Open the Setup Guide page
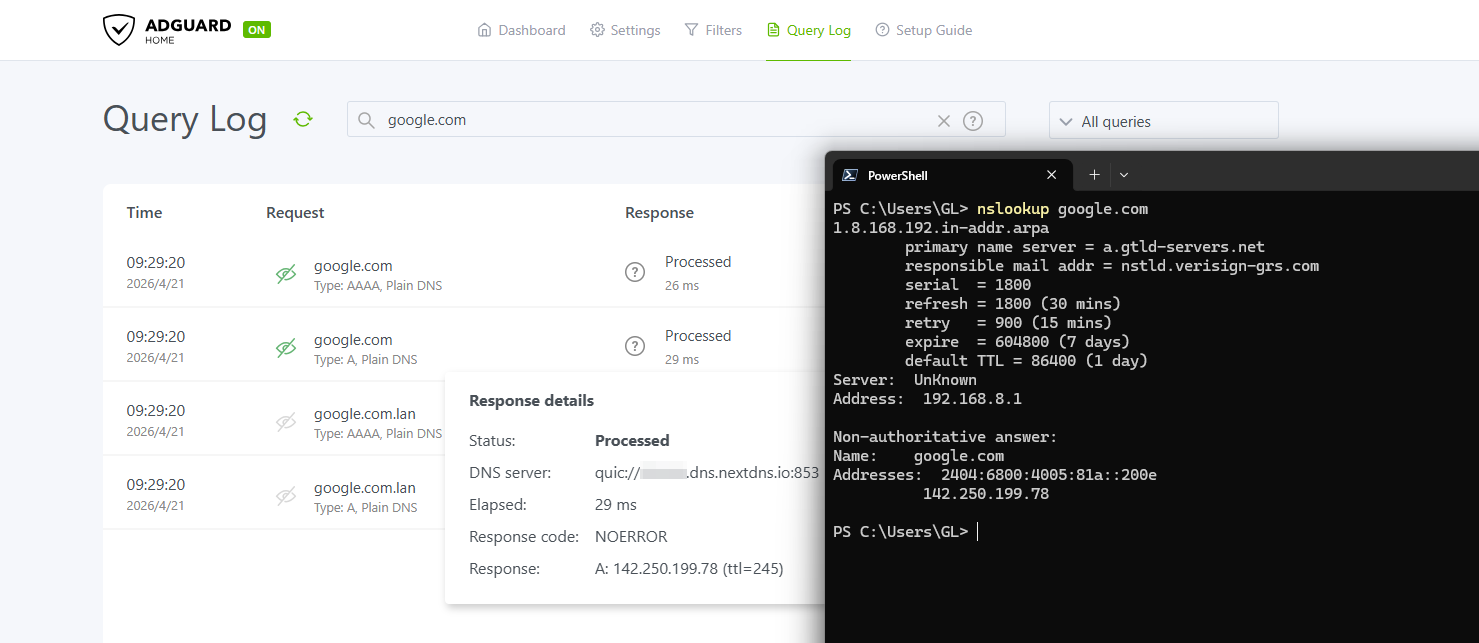Image resolution: width=1479 pixels, height=643 pixels. pyautogui.click(x=923, y=30)
